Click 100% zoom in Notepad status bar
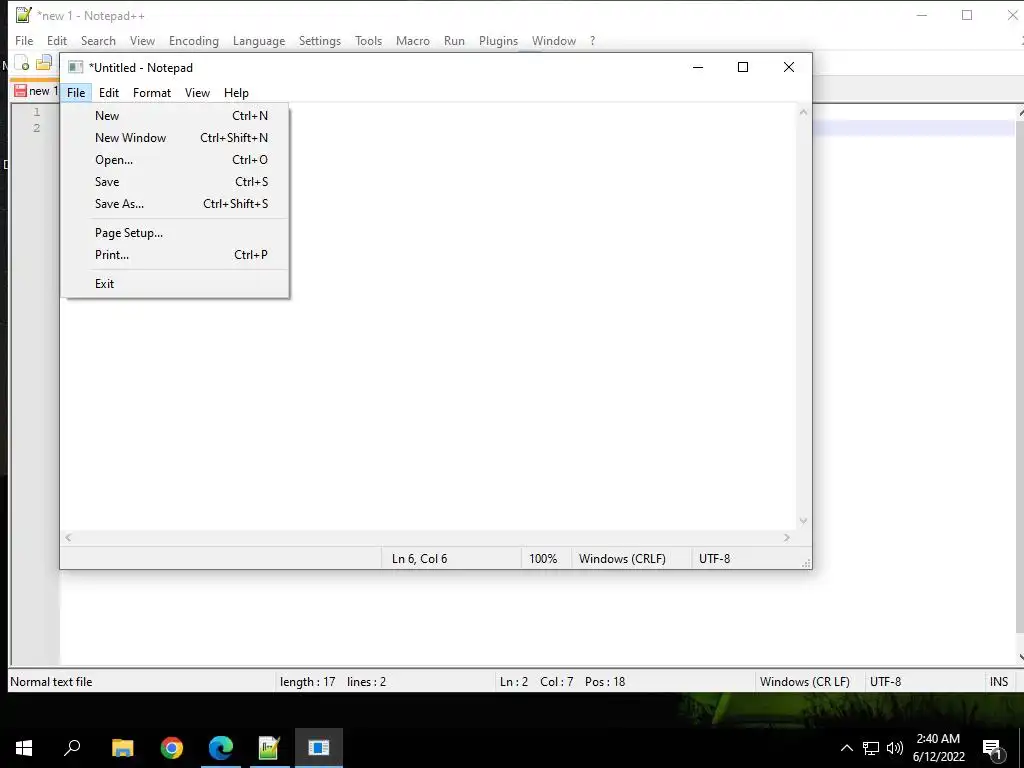The width and height of the screenshot is (1024, 768). coord(543,559)
